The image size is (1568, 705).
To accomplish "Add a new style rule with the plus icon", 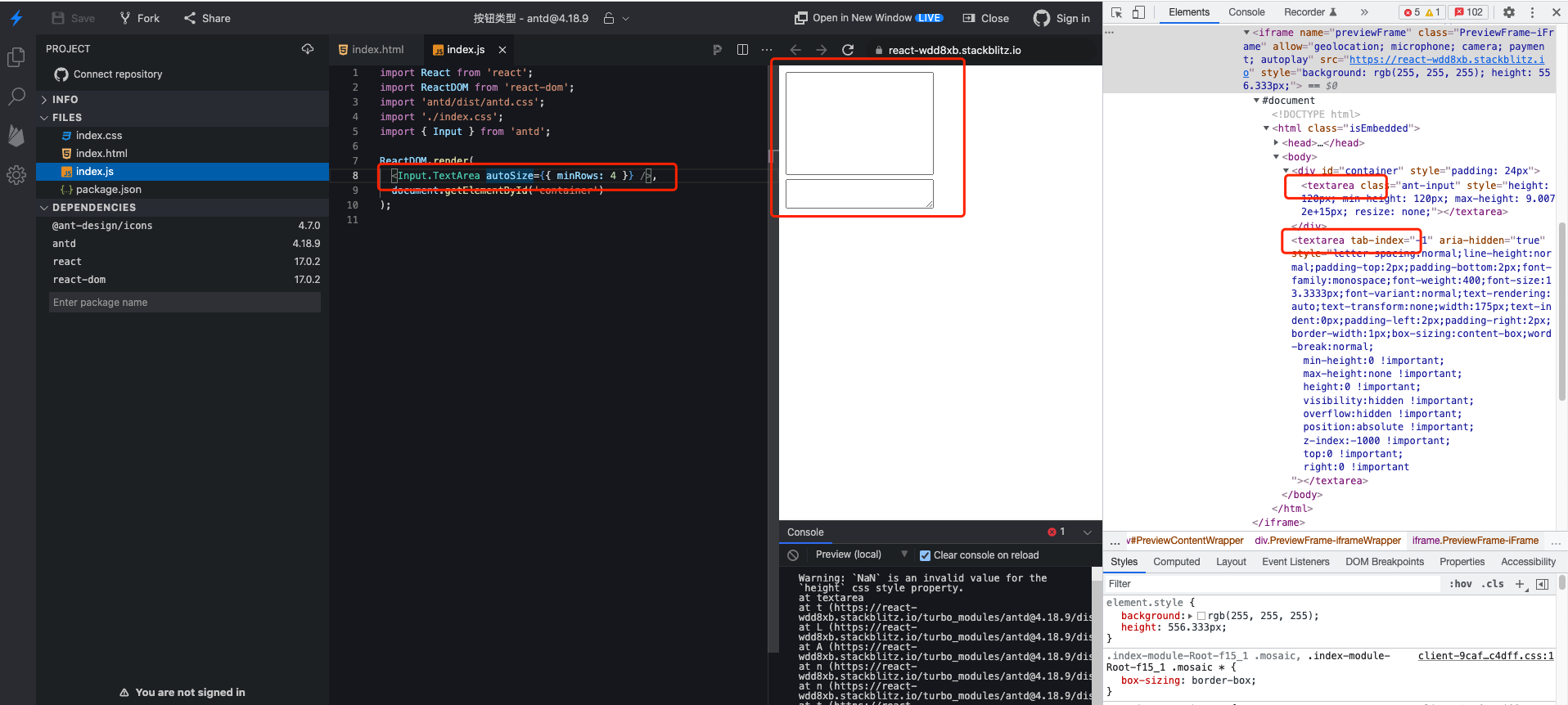I will point(1520,584).
